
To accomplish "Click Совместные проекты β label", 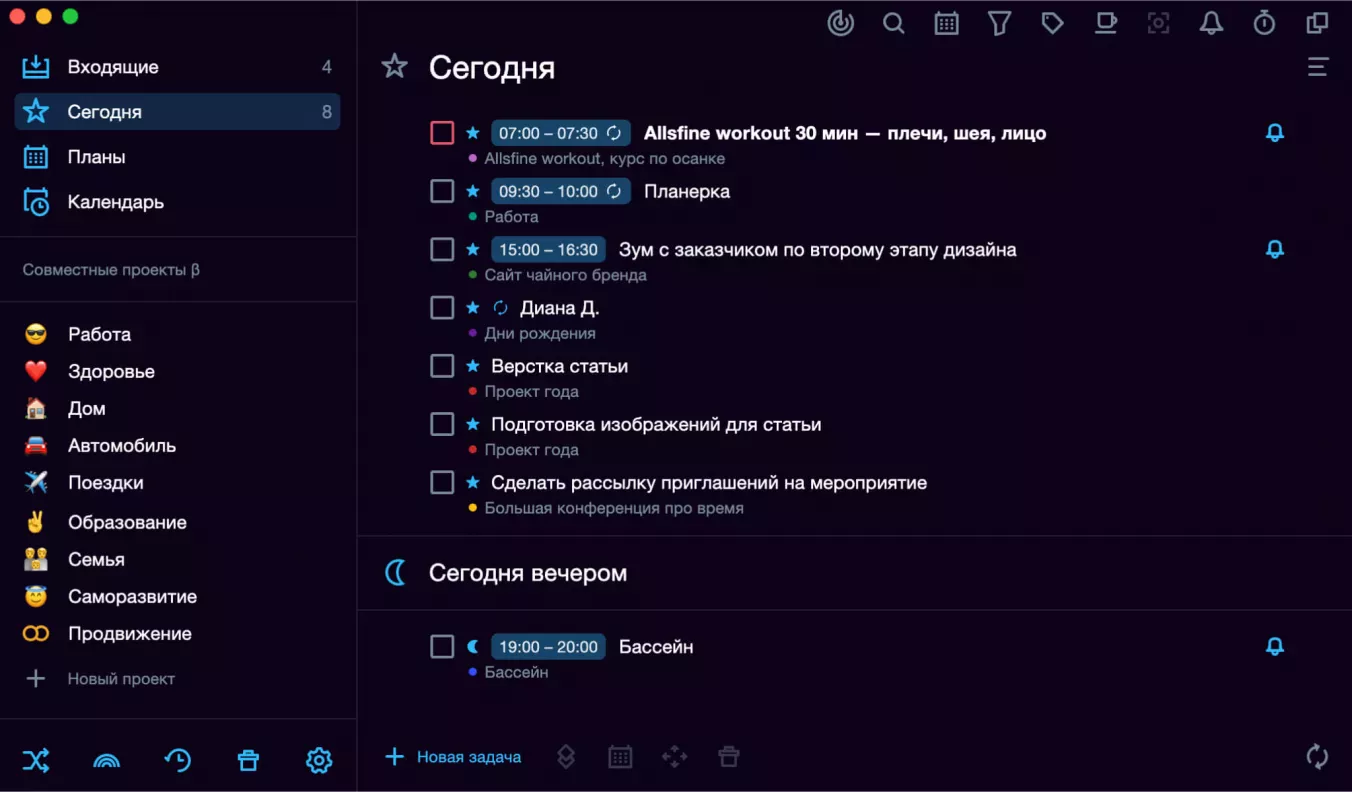I will (111, 270).
